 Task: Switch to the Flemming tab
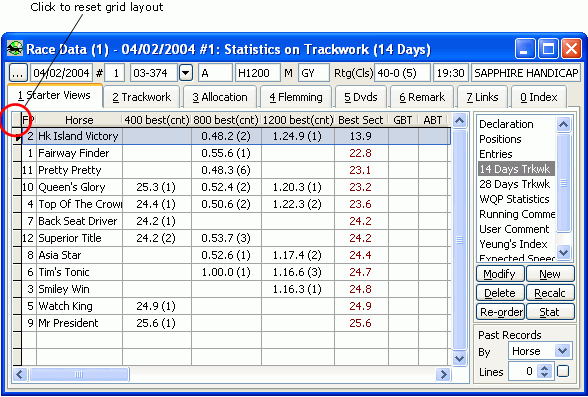[x=296, y=97]
